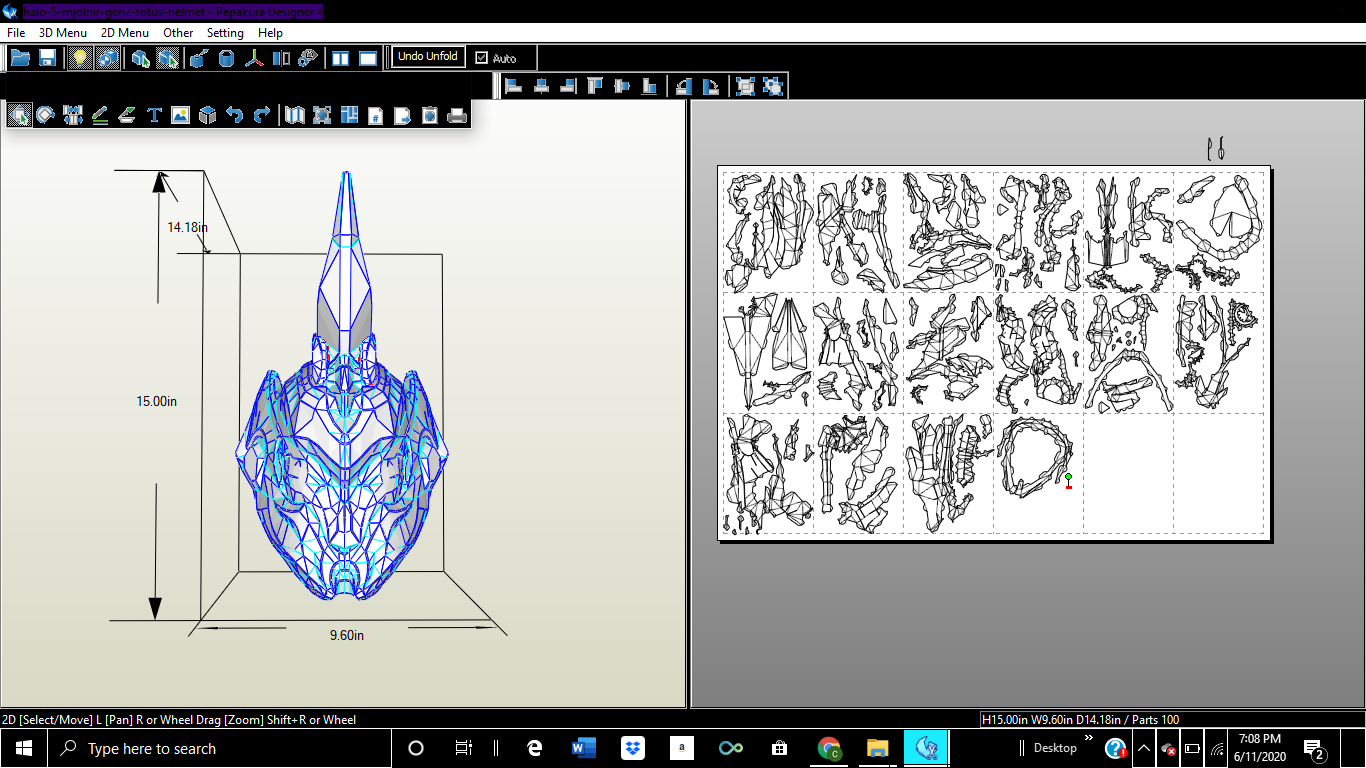
Task: Toggle the light bulb lighting icon
Action: pos(79,58)
